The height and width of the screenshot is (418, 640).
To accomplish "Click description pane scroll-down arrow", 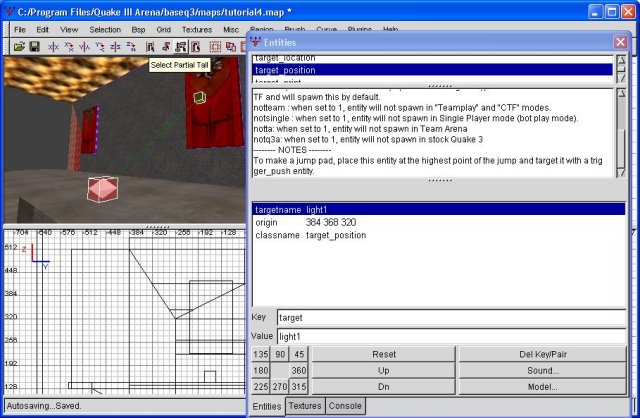I will coord(621,173).
